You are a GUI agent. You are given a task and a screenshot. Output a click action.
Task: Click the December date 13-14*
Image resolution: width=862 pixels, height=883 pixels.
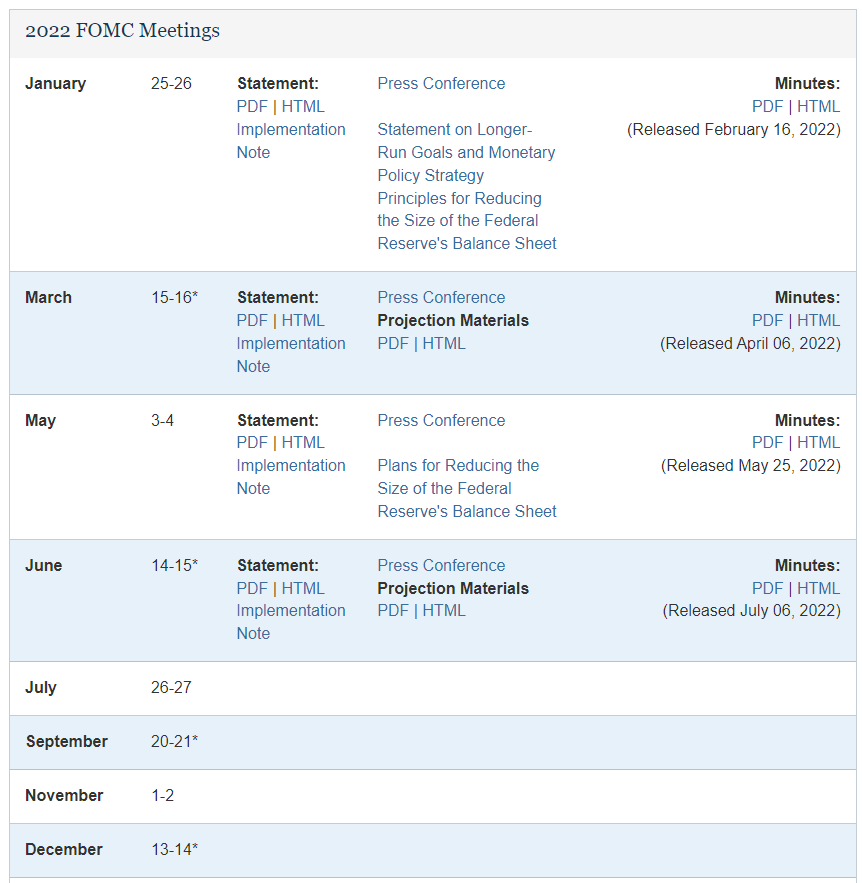click(175, 849)
